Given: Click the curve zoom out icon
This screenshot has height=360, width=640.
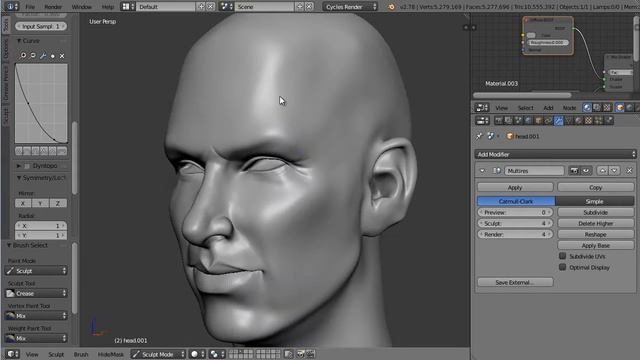Looking at the screenshot, I should pyautogui.click(x=33, y=56).
